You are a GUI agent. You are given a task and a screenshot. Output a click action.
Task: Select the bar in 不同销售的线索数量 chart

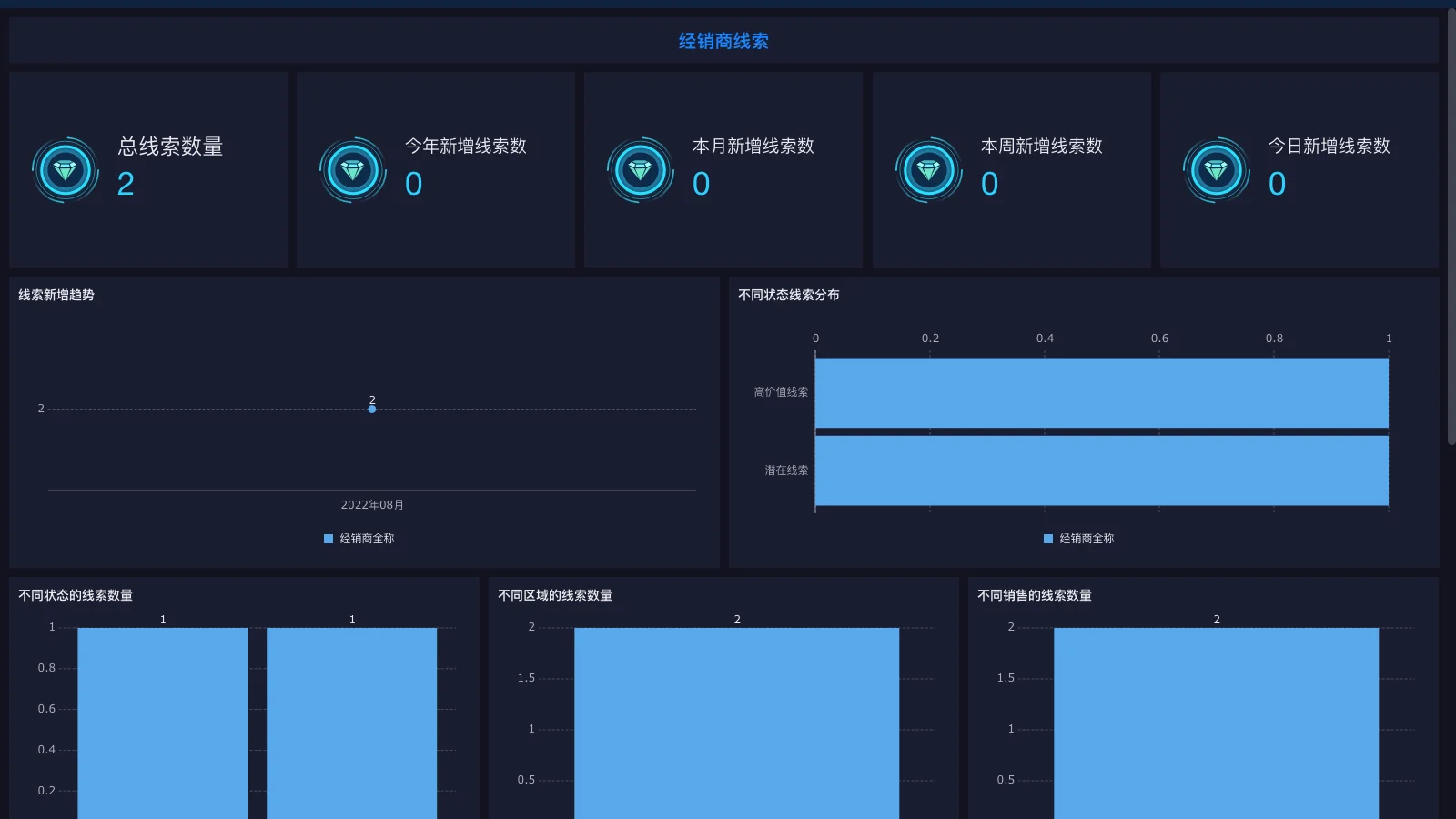click(x=1217, y=719)
